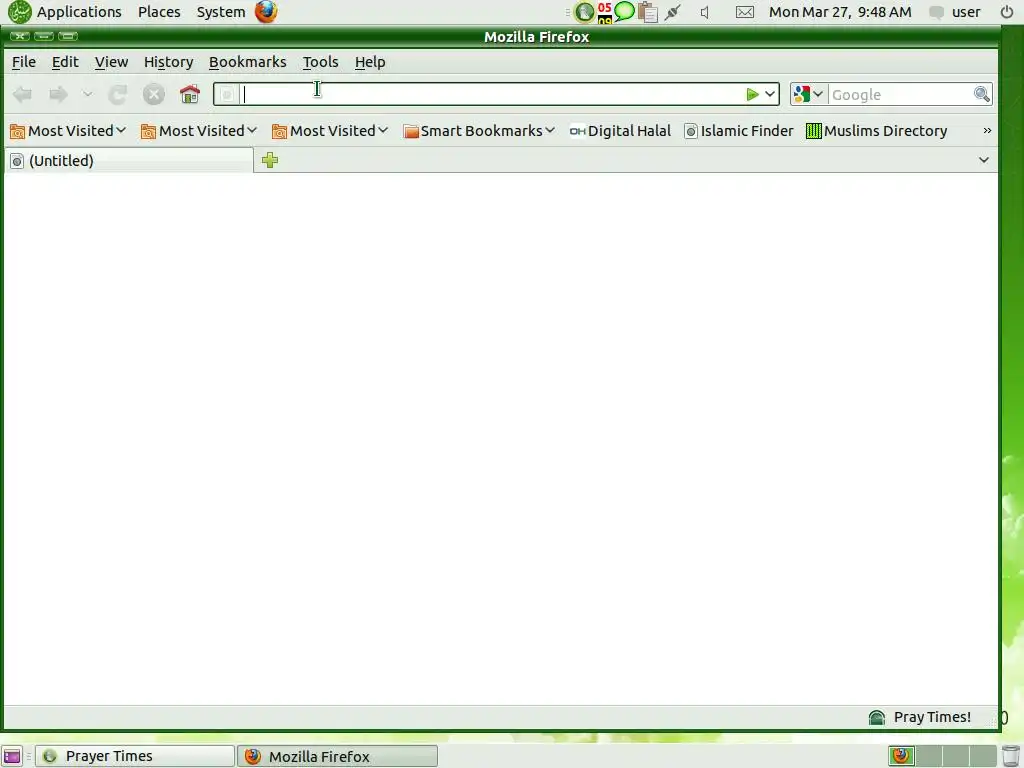The image size is (1024, 768).
Task: Open the search engine selector dropdown
Action: pos(808,95)
